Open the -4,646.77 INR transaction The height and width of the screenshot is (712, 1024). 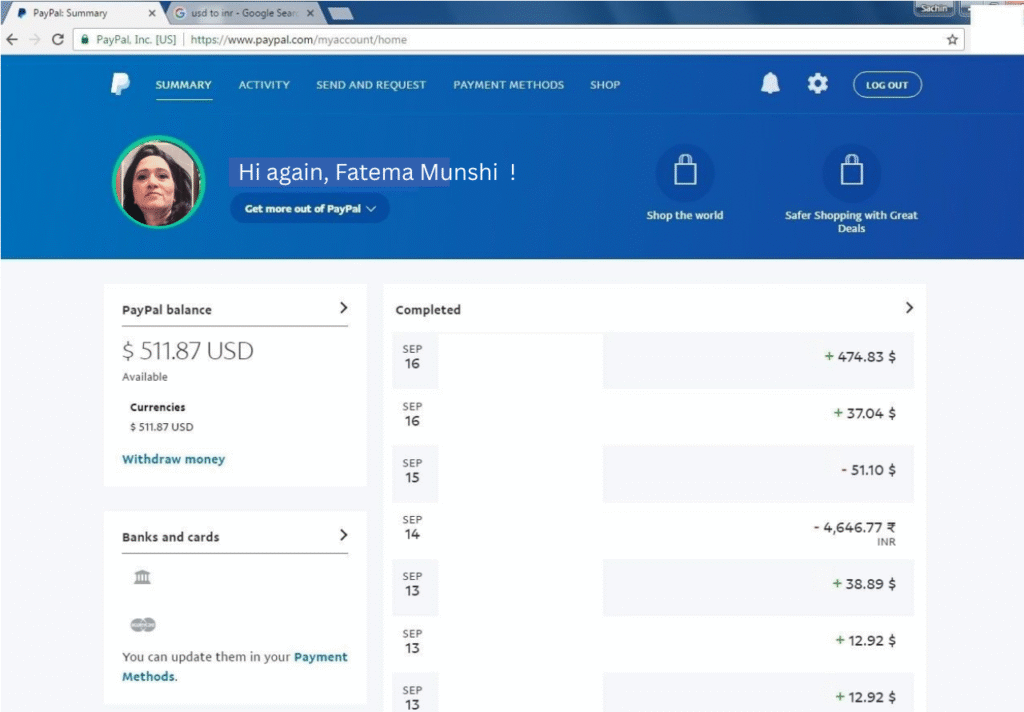tap(653, 530)
